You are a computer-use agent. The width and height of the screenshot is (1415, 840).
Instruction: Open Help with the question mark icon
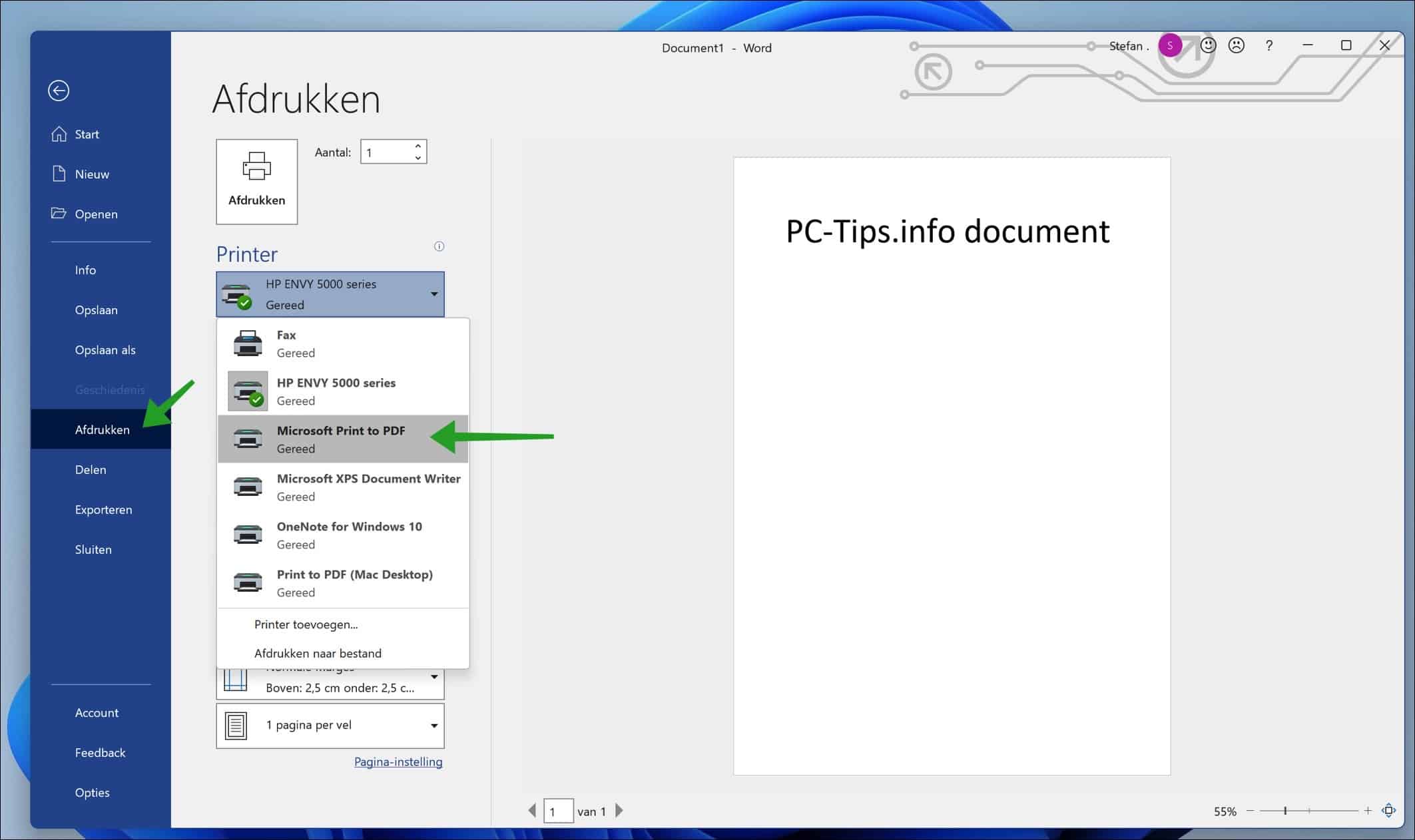[1269, 45]
